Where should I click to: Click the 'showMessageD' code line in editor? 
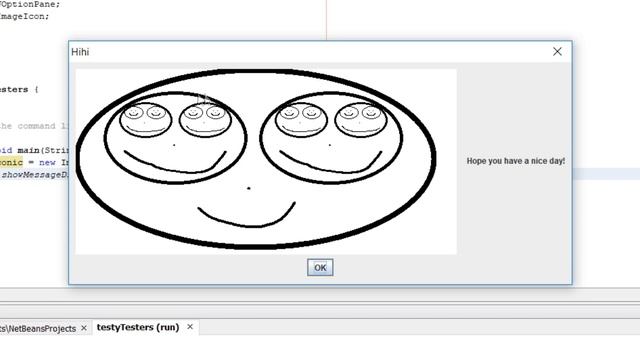pyautogui.click(x=34, y=175)
